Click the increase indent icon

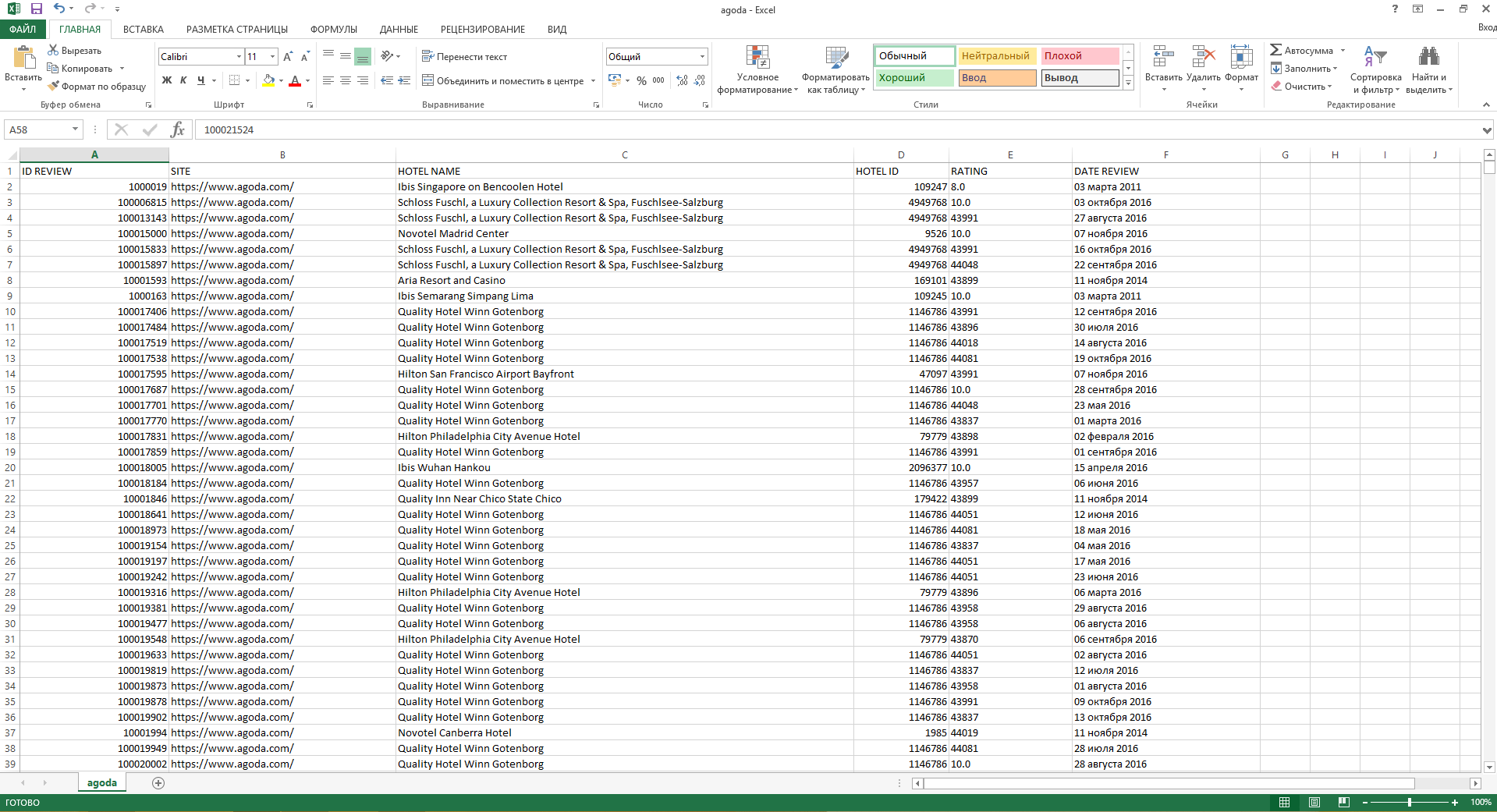404,80
